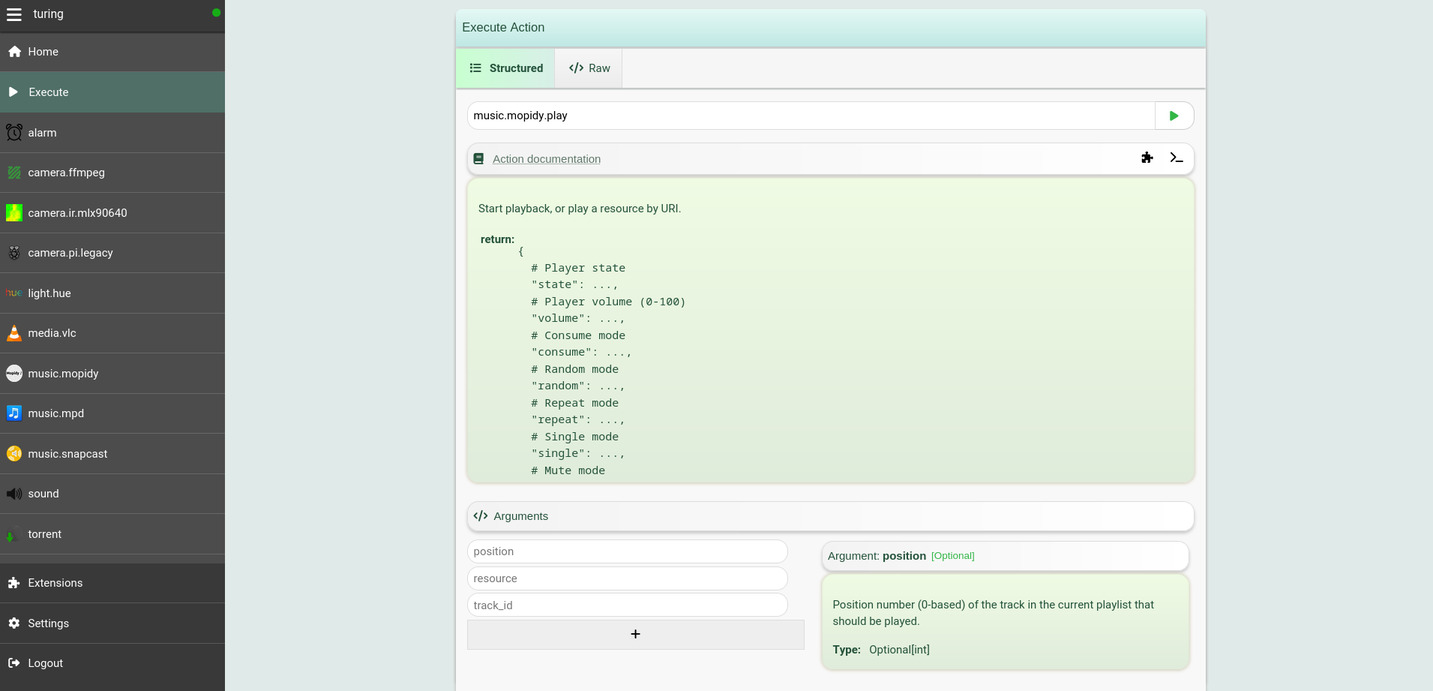This screenshot has height=691, width=1433.
Task: Select the media.vlc VLC icon in sidebar
Action: (x=14, y=333)
